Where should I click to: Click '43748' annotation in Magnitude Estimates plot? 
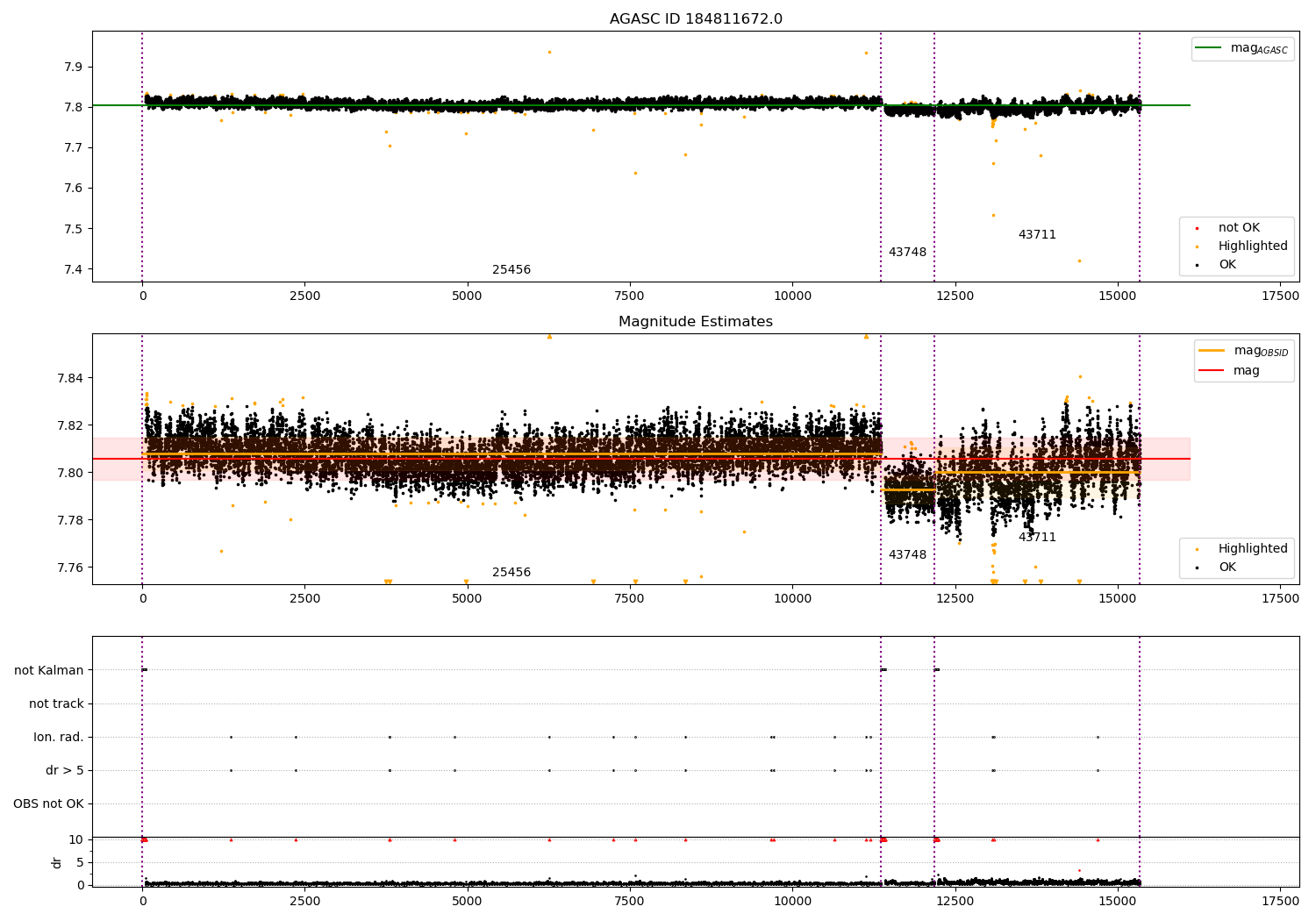tap(907, 555)
